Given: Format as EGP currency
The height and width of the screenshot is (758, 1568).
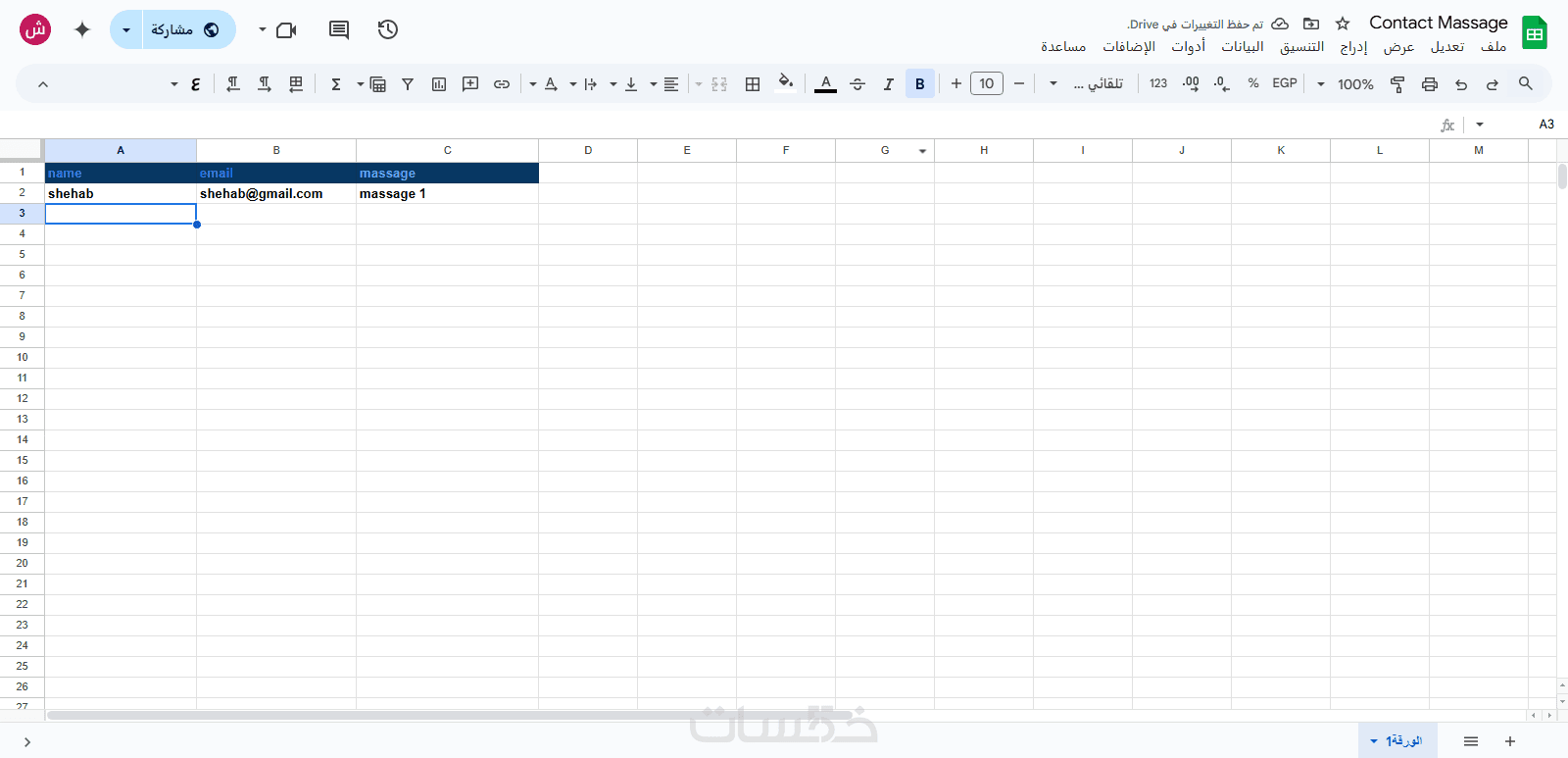Looking at the screenshot, I should click(x=1285, y=83).
